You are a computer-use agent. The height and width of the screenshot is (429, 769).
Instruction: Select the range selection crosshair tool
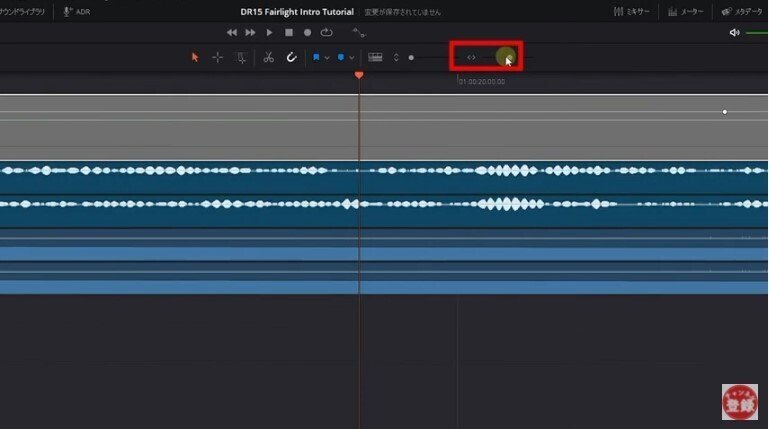pyautogui.click(x=217, y=57)
